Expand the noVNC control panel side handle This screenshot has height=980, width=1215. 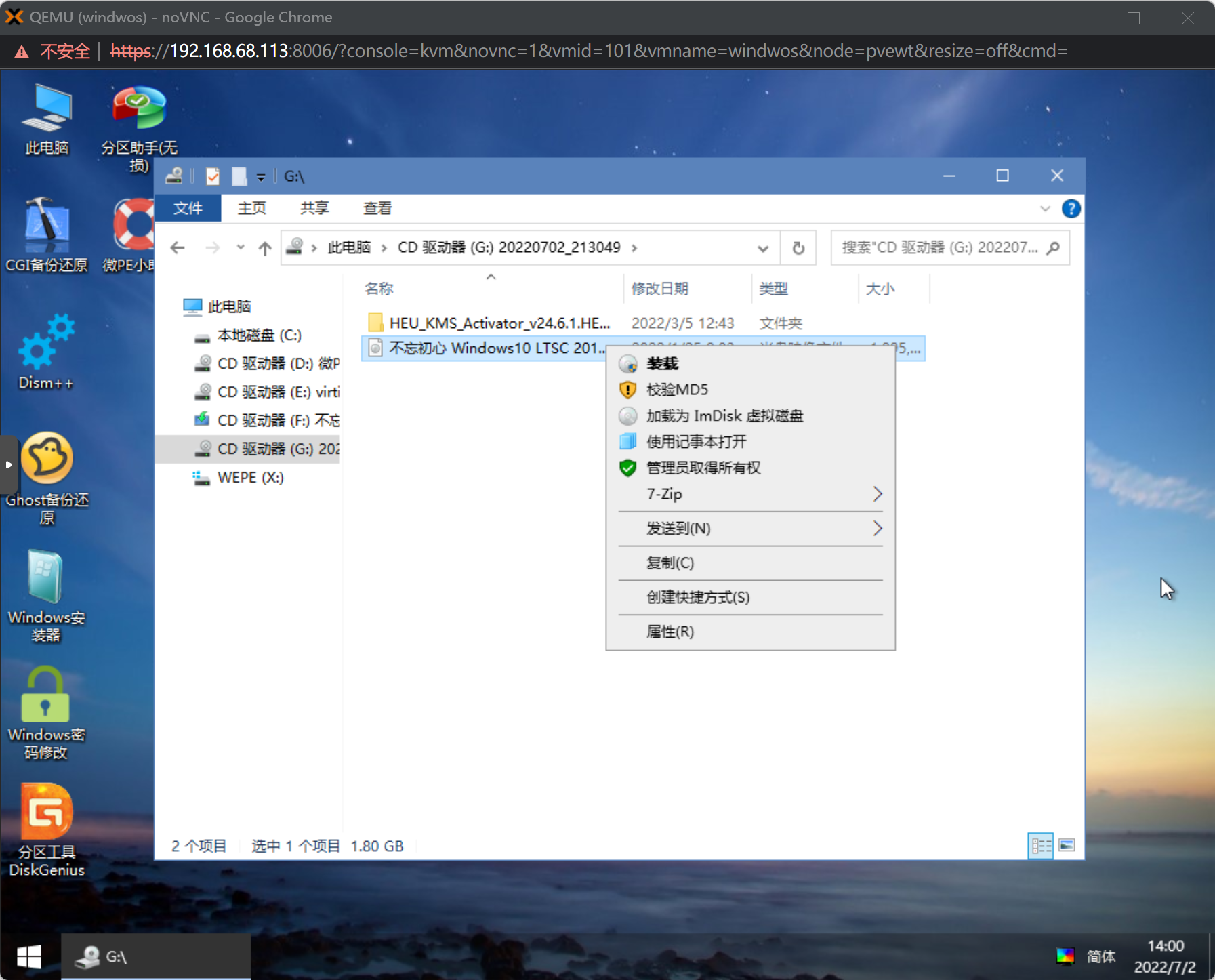tap(8, 465)
